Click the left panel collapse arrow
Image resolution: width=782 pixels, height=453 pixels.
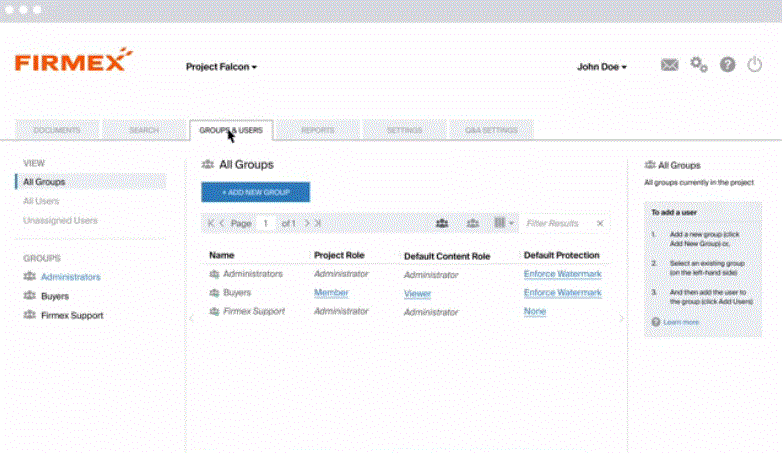click(192, 318)
